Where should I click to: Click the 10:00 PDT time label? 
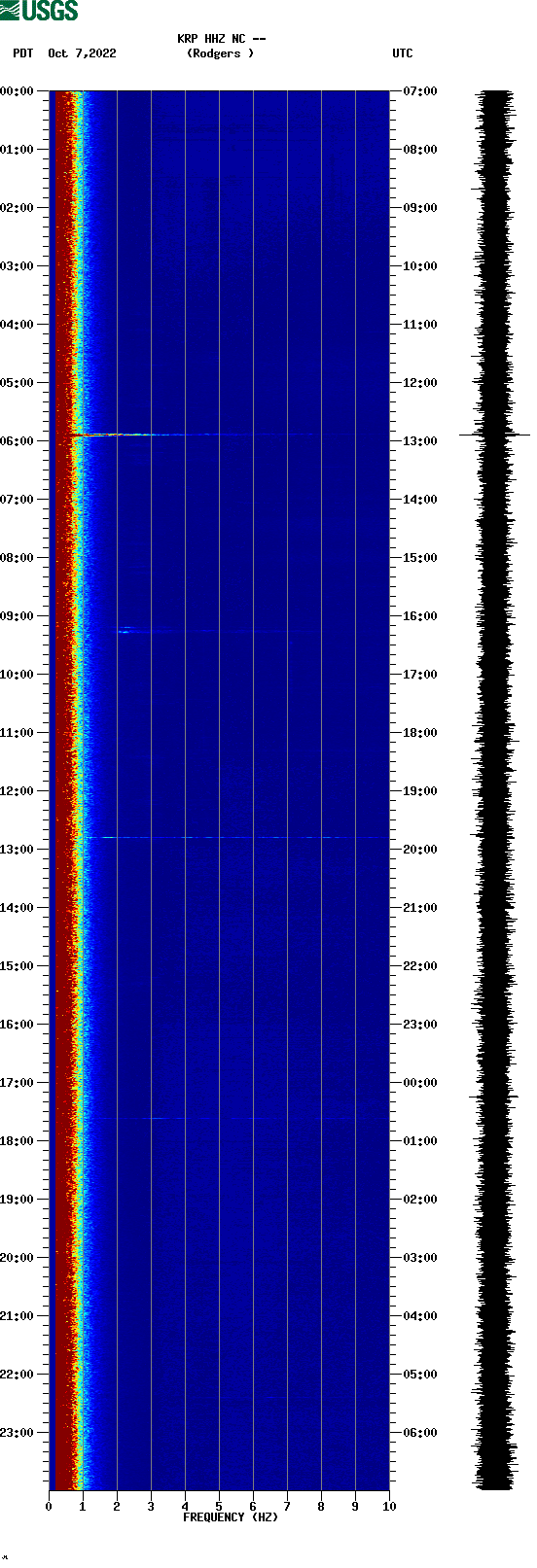click(x=18, y=675)
